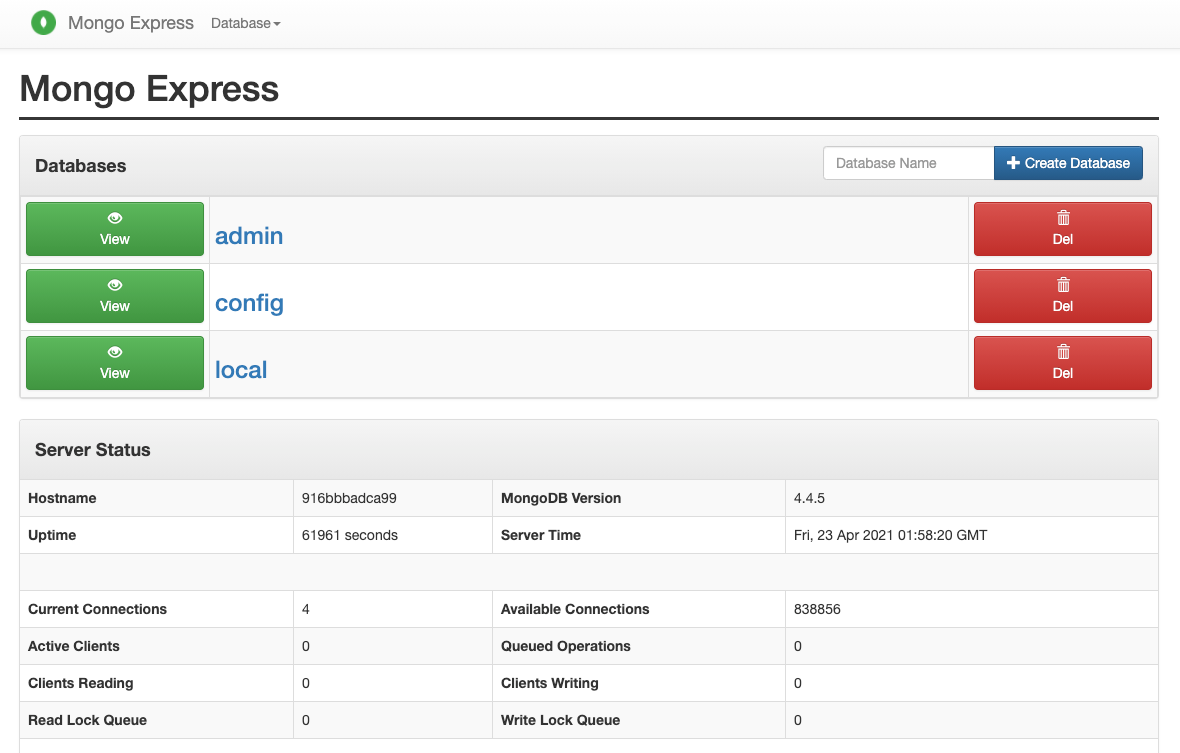Click the Clients Writing label
1180x753 pixels.
pos(549,683)
